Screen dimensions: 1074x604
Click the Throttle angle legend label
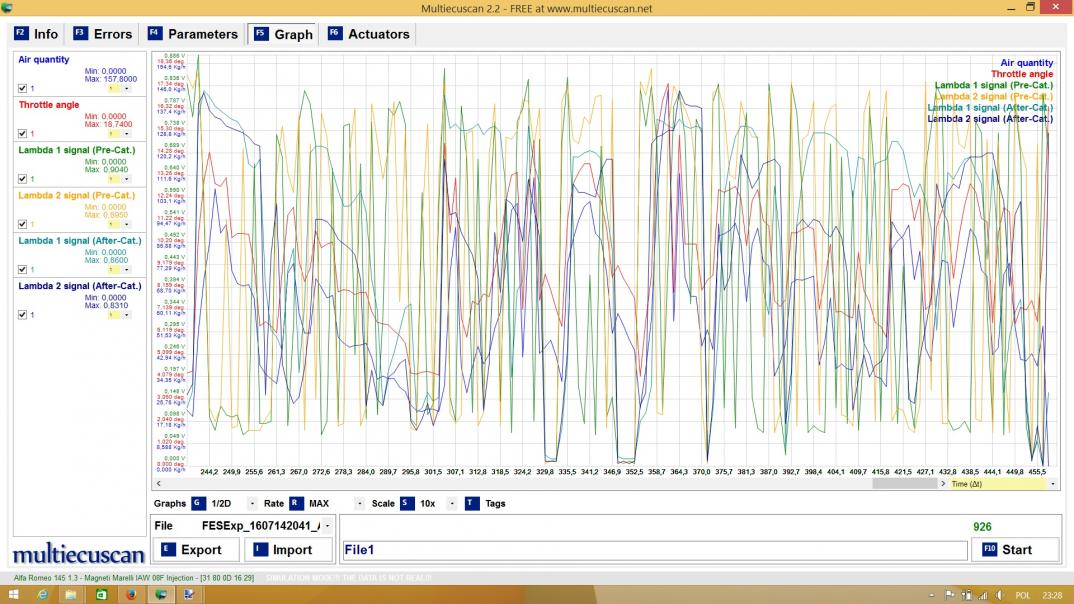pos(1021,74)
